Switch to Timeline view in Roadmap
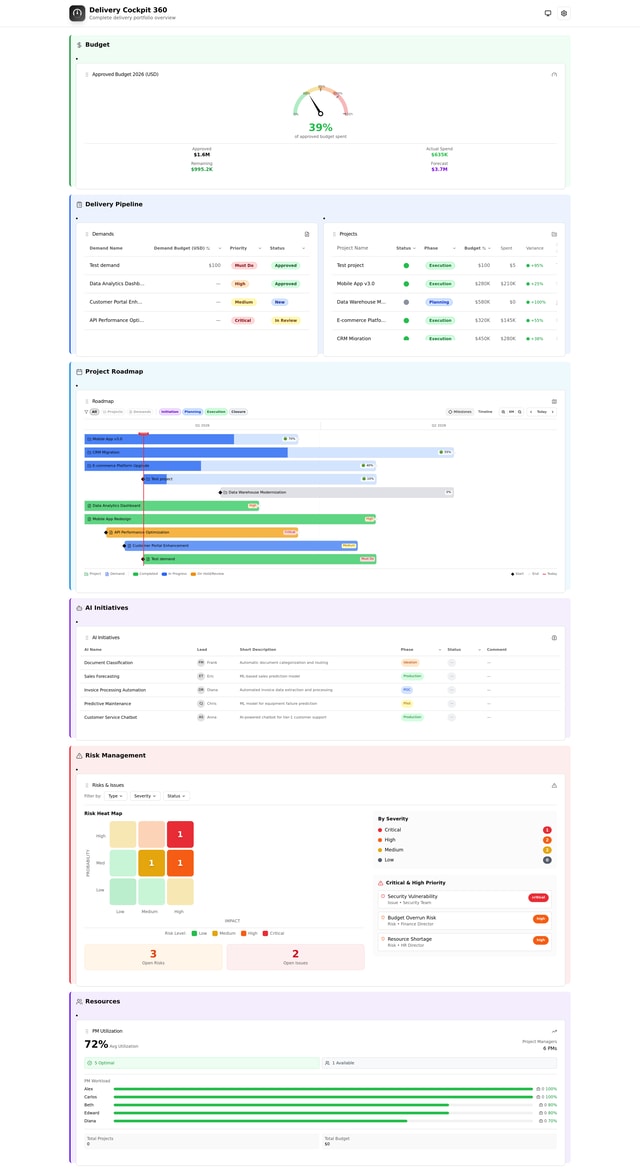Screen dimensions: 640x1171 pyautogui.click(x=485, y=412)
